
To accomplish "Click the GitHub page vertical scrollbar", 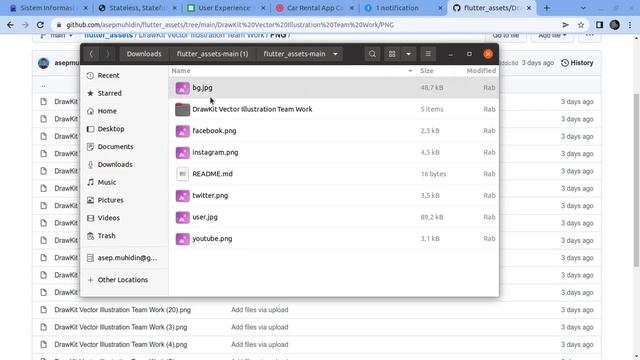I will coord(636,180).
